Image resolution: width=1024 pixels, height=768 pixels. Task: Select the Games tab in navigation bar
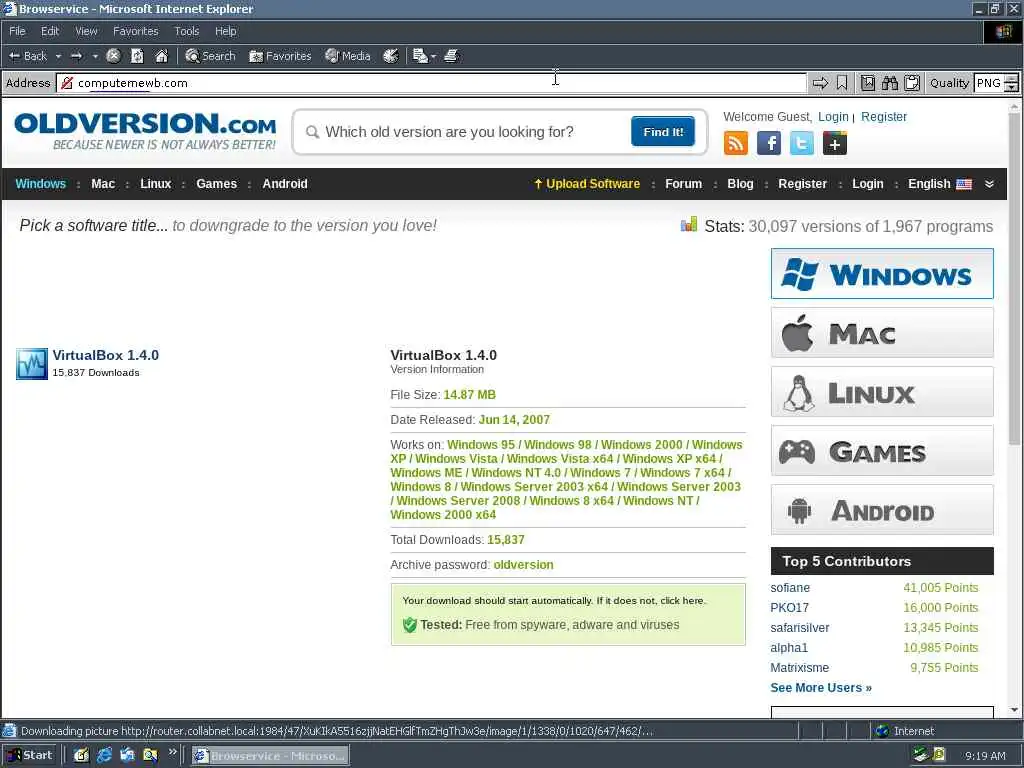click(x=216, y=184)
